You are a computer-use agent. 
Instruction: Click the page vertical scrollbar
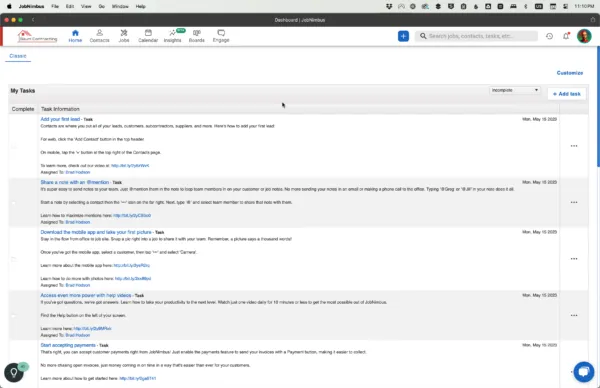click(x=598, y=106)
